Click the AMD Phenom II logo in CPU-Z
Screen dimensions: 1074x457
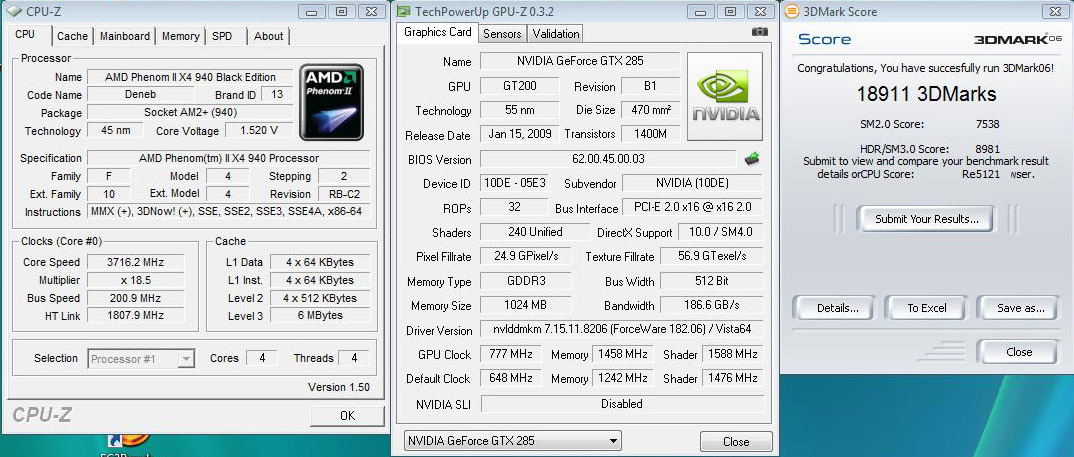point(332,102)
